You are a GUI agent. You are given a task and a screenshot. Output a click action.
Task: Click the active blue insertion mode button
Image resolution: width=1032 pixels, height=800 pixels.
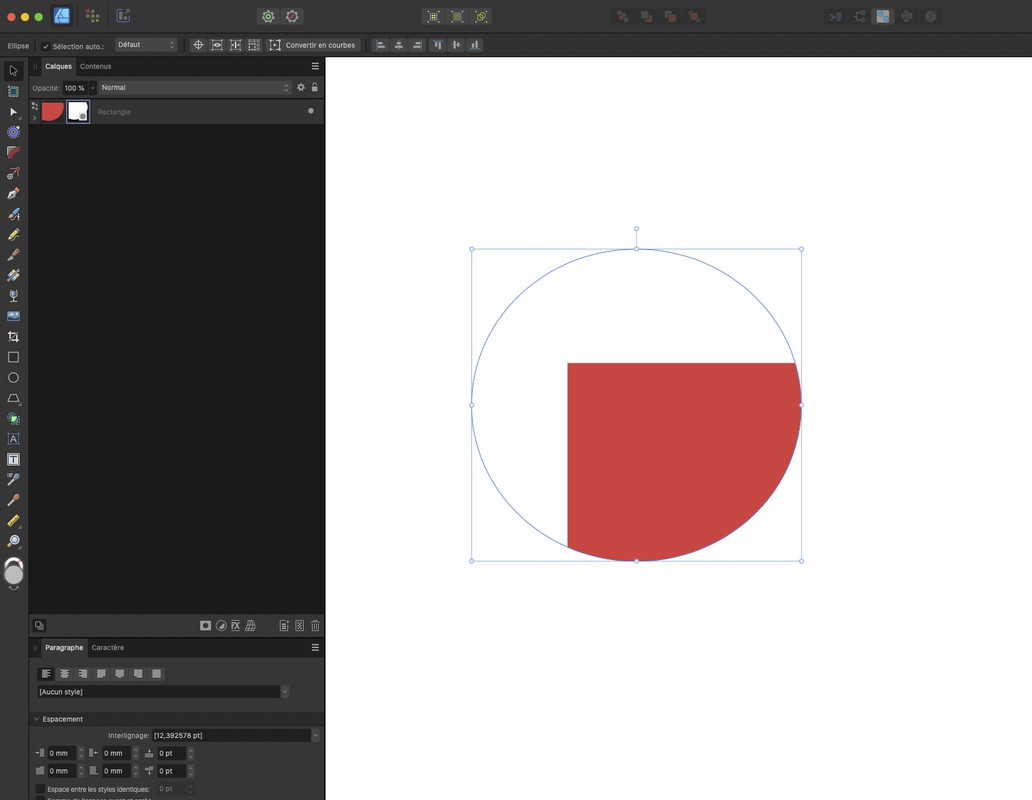[x=883, y=16]
